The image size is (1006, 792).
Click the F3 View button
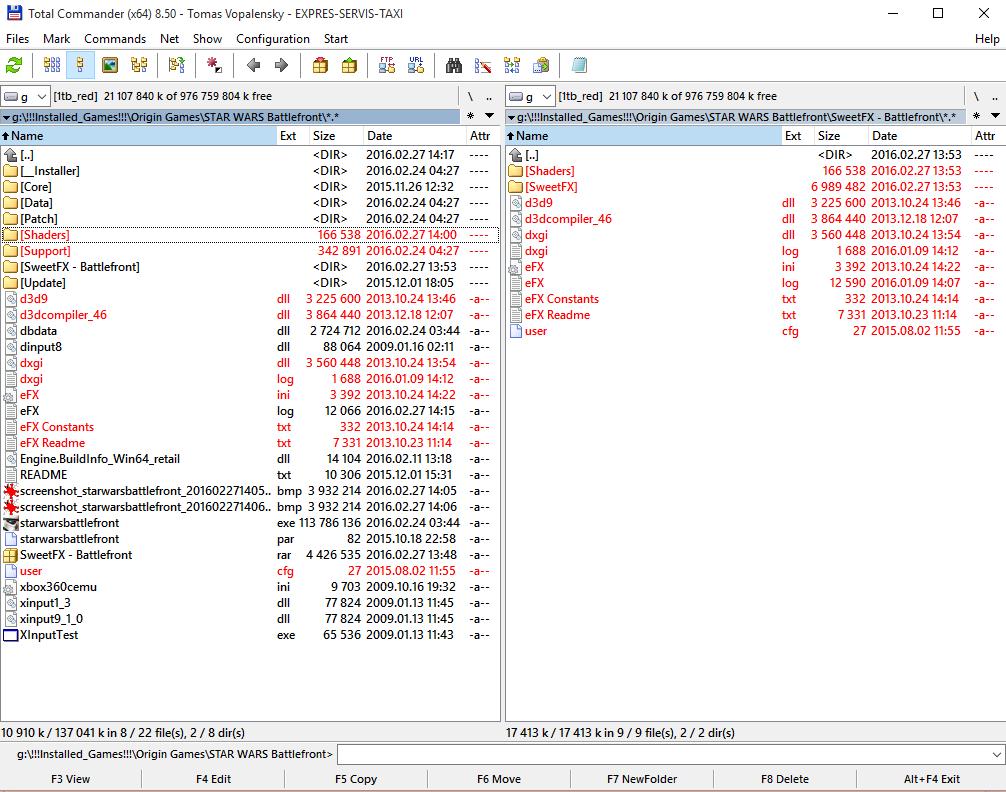[x=71, y=779]
